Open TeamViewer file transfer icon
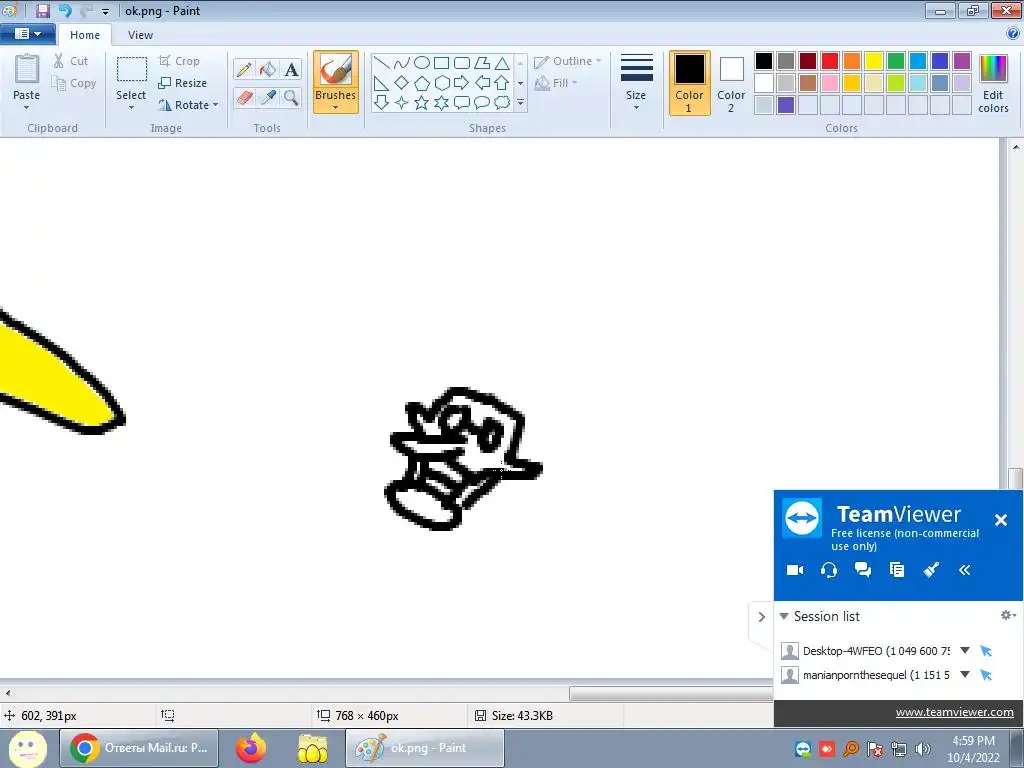 897,570
